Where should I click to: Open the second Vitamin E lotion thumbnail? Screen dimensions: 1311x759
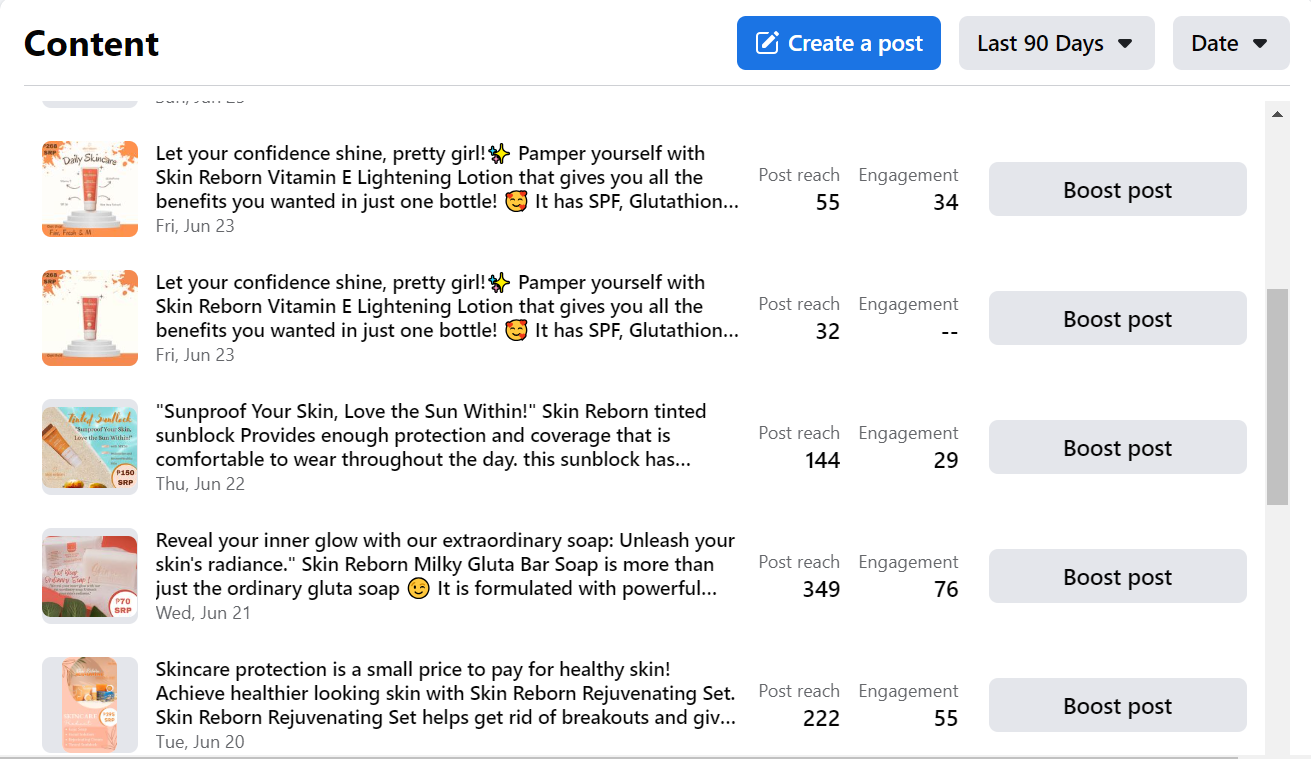click(90, 318)
